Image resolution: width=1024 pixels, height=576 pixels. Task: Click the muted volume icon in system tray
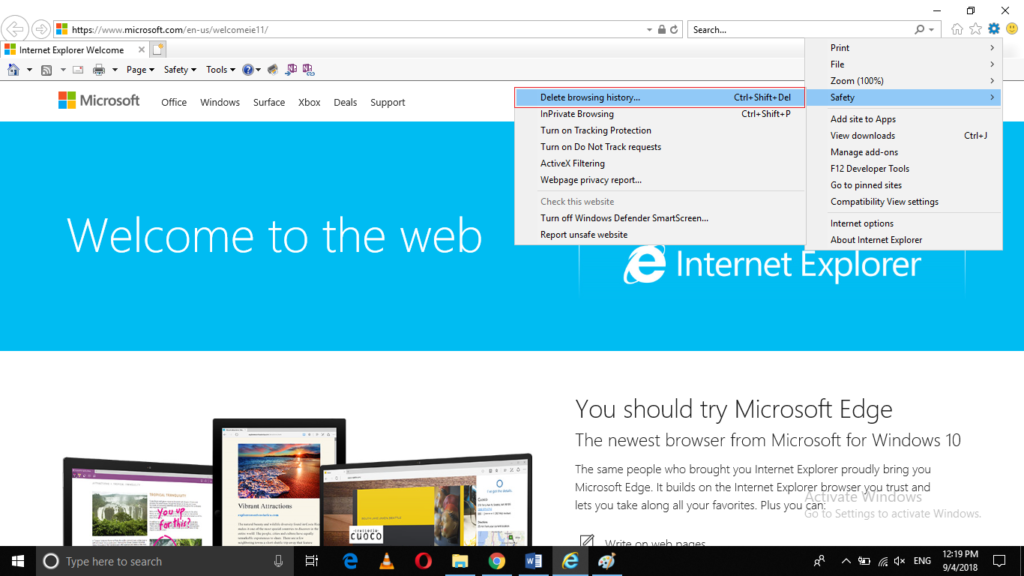point(900,561)
